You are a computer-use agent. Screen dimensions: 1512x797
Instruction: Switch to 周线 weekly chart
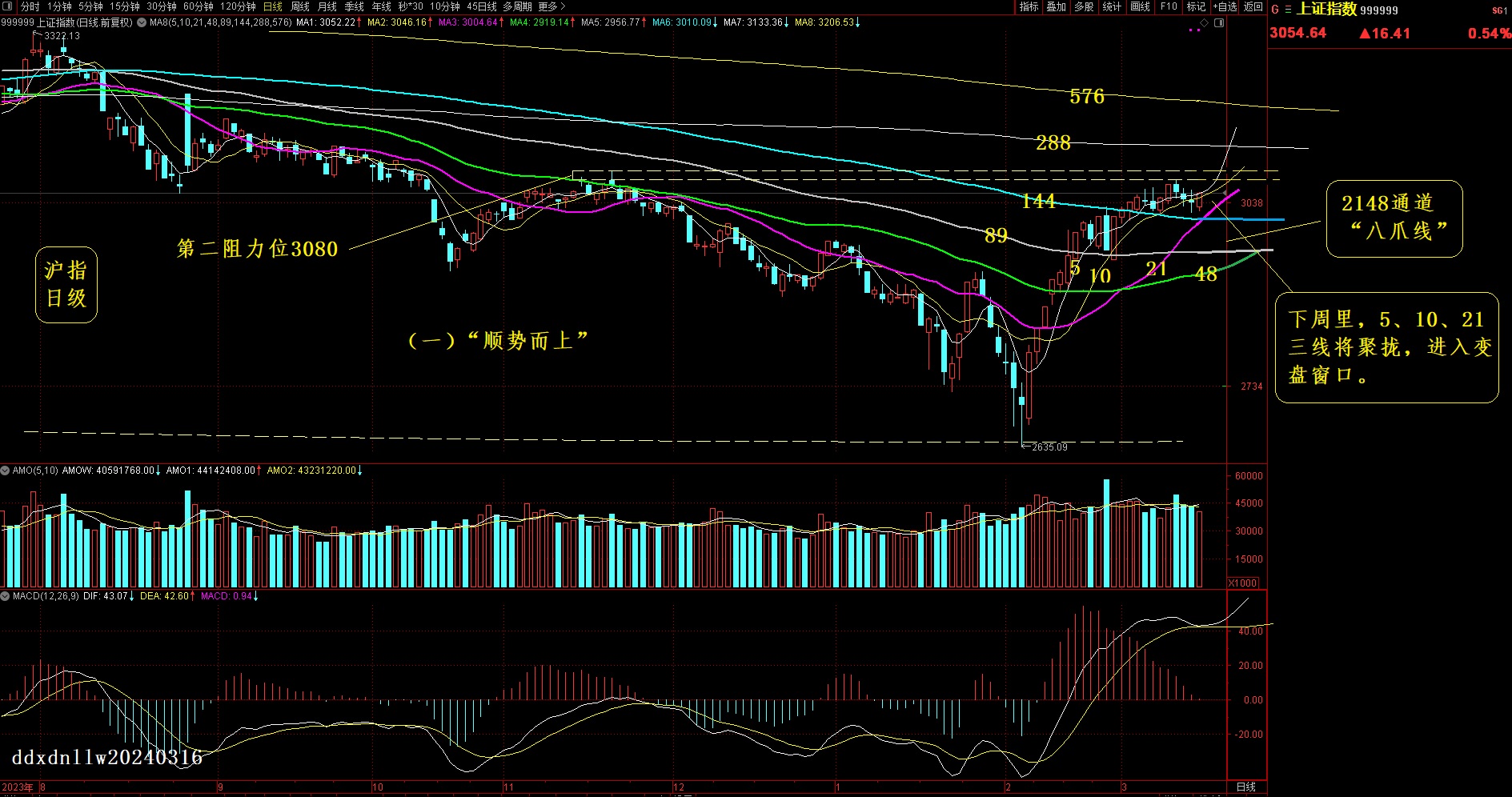[x=300, y=6]
